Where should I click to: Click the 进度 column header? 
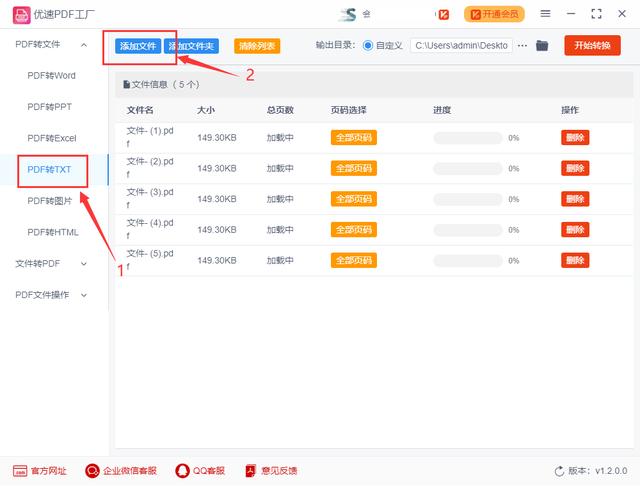pos(442,110)
